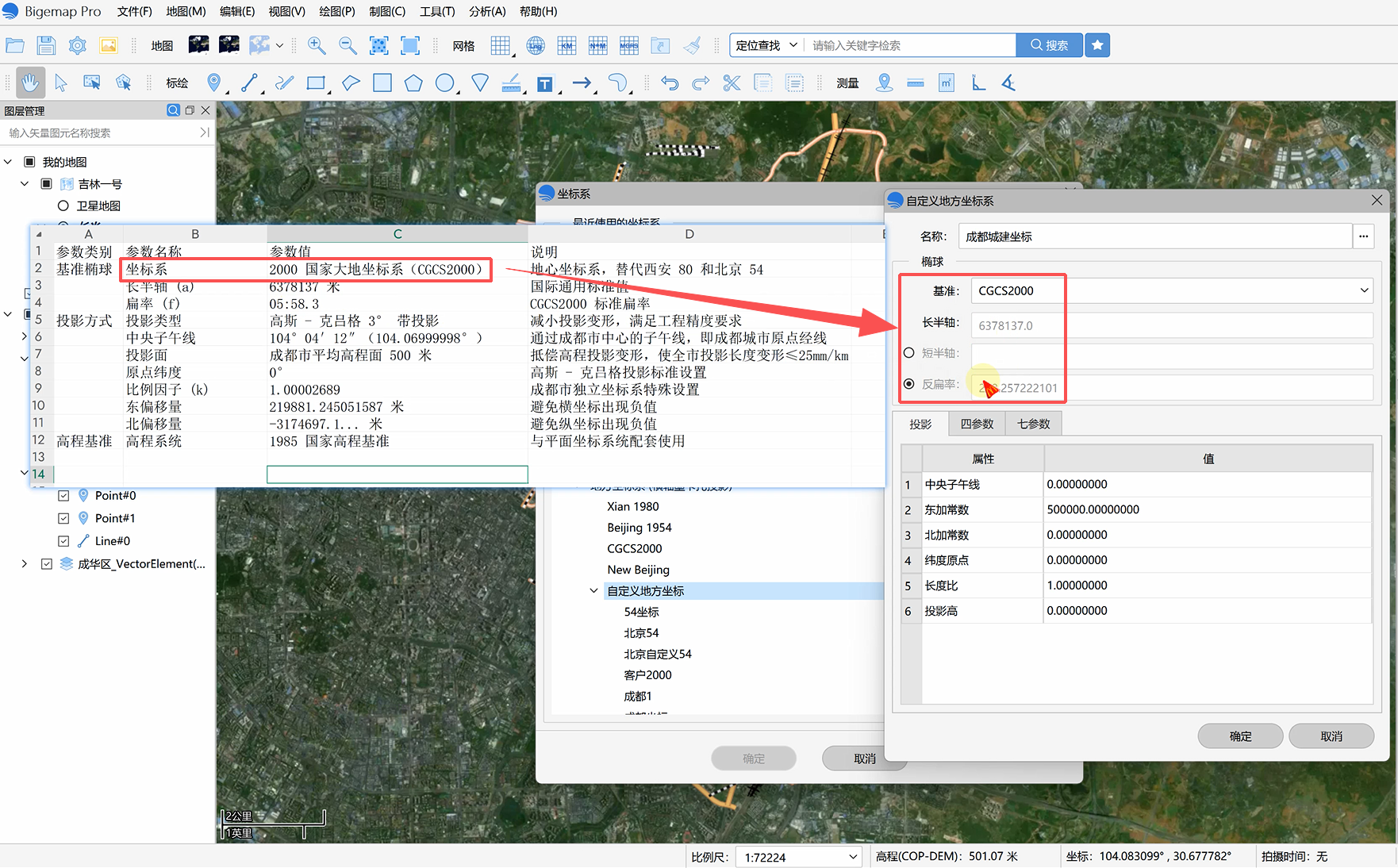
Task: Click the scissors cut icon
Action: (732, 83)
